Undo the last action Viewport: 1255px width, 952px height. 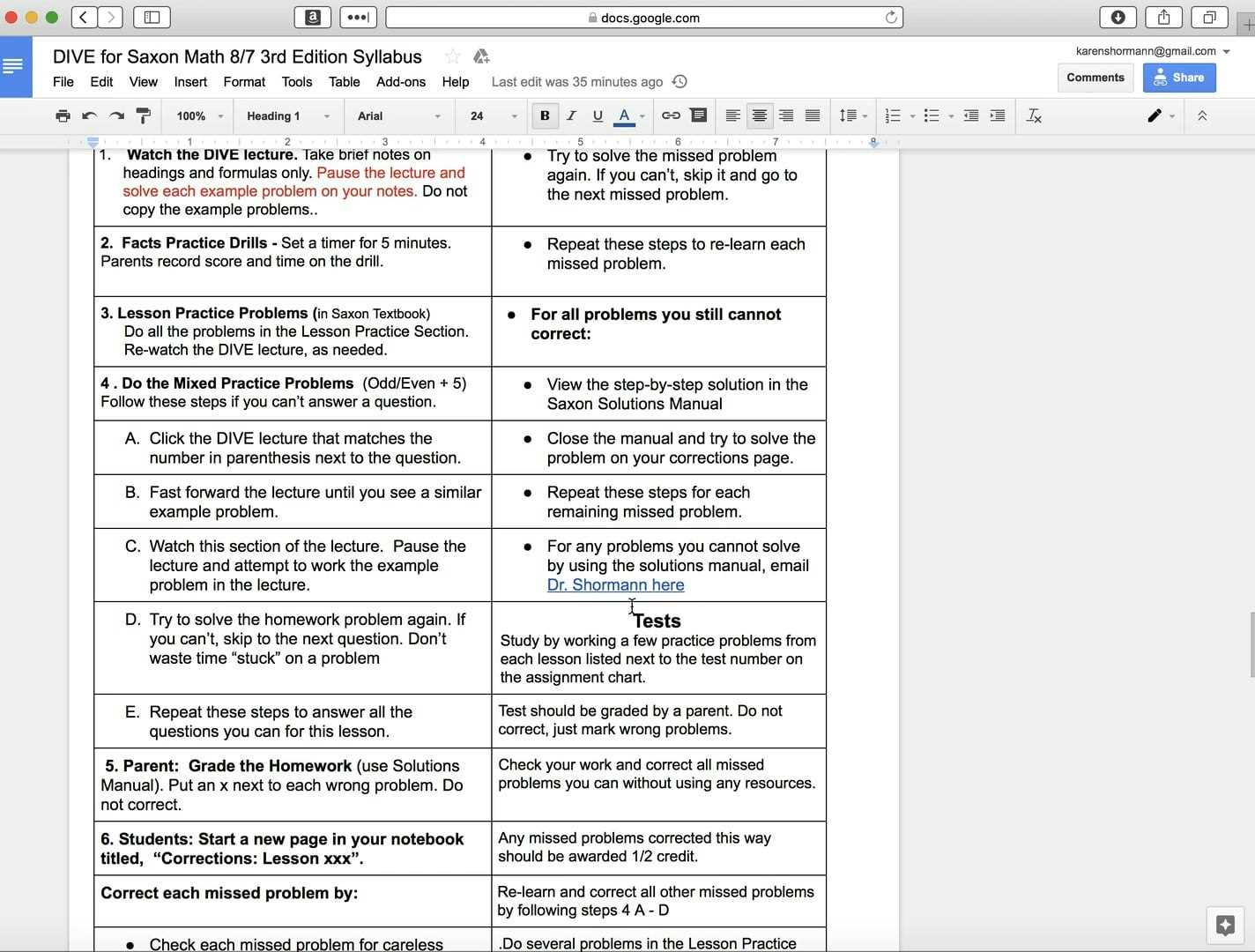click(89, 115)
